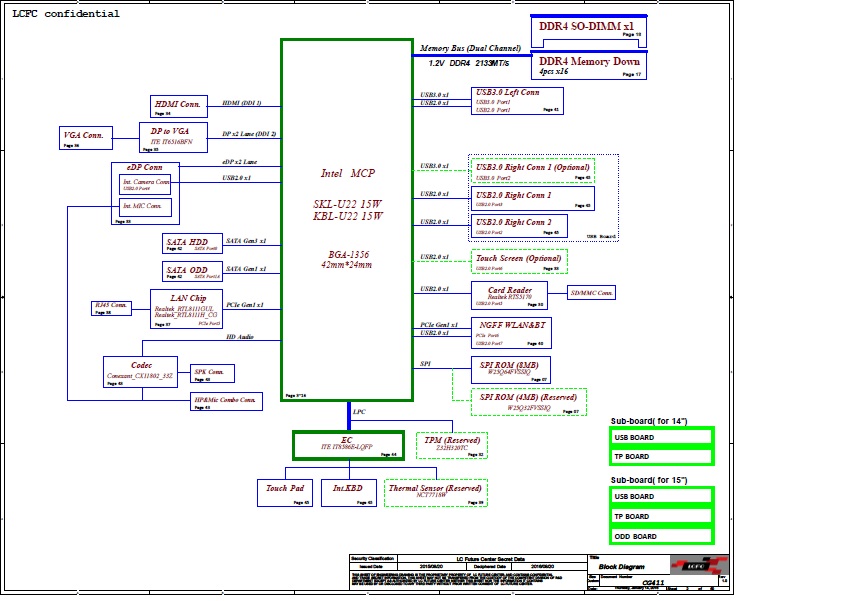
Task: Click the "SATA ODD" block
Action: 192,271
